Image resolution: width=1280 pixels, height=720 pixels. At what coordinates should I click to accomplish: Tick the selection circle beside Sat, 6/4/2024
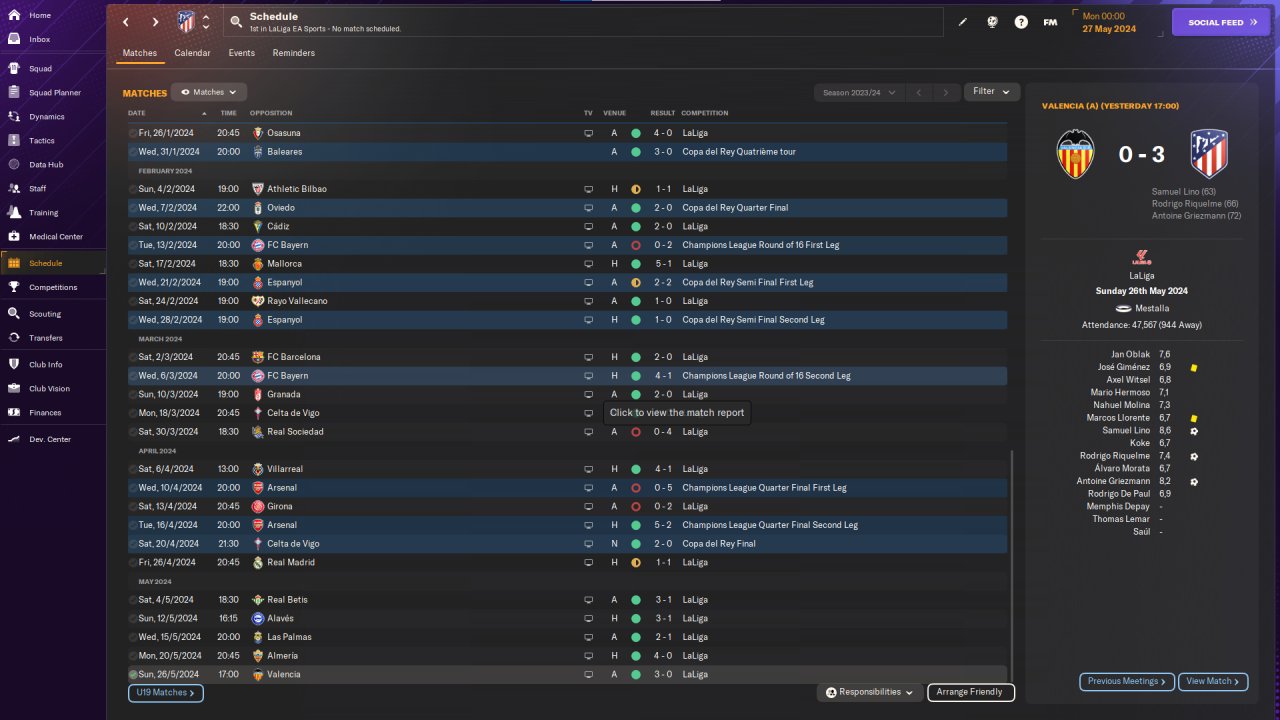coord(133,469)
